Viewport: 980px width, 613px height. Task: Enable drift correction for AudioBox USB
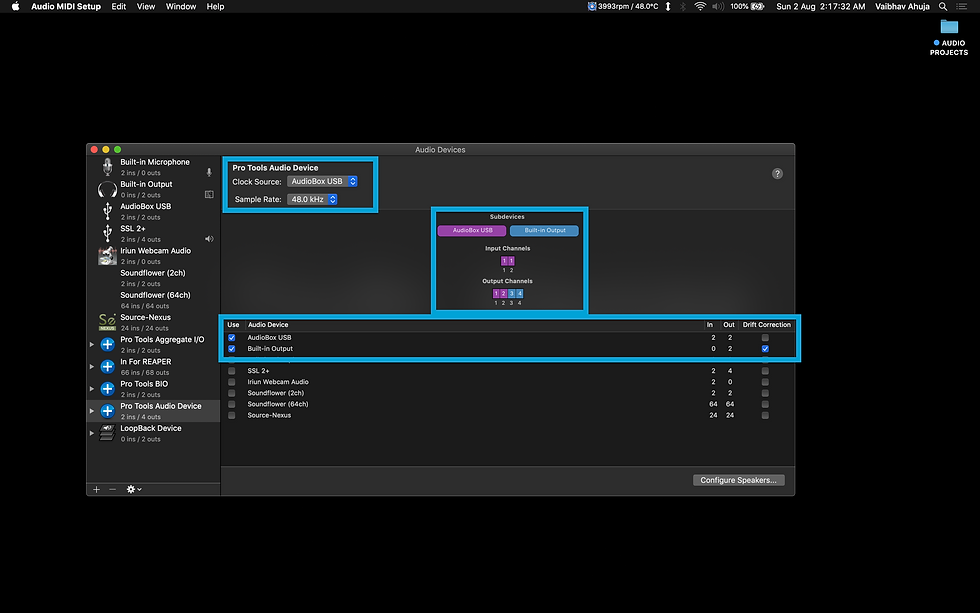765,337
